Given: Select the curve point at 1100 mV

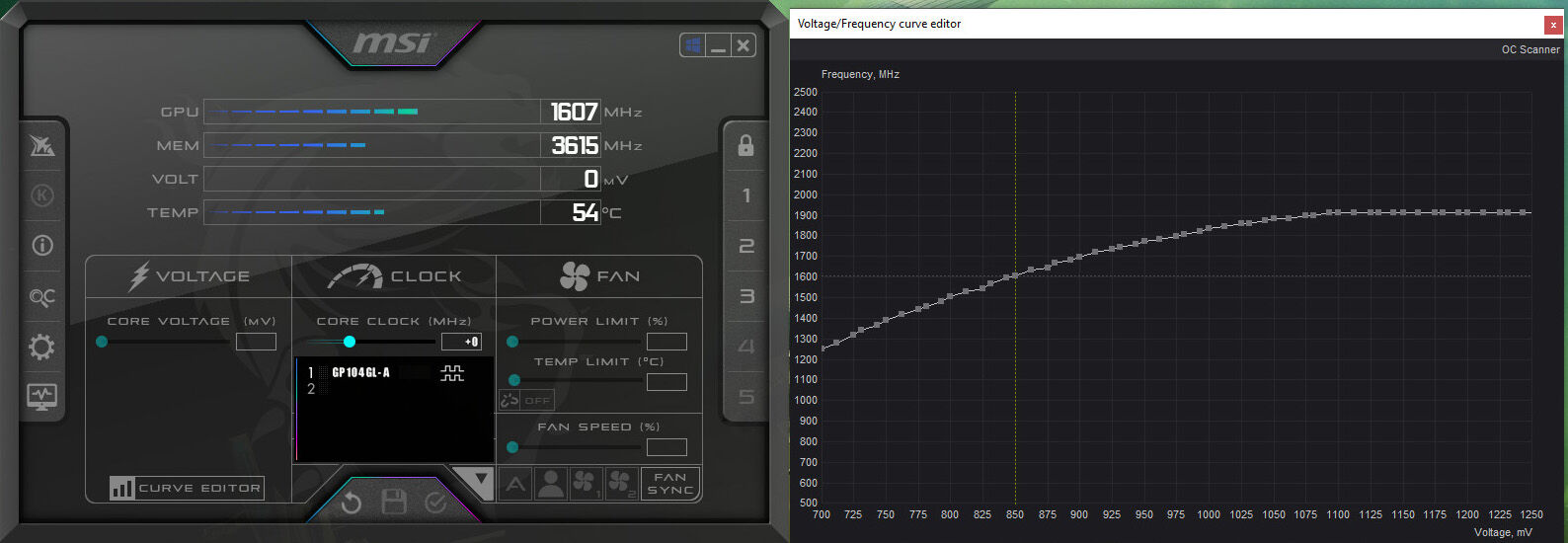Looking at the screenshot, I should coord(1338,212).
